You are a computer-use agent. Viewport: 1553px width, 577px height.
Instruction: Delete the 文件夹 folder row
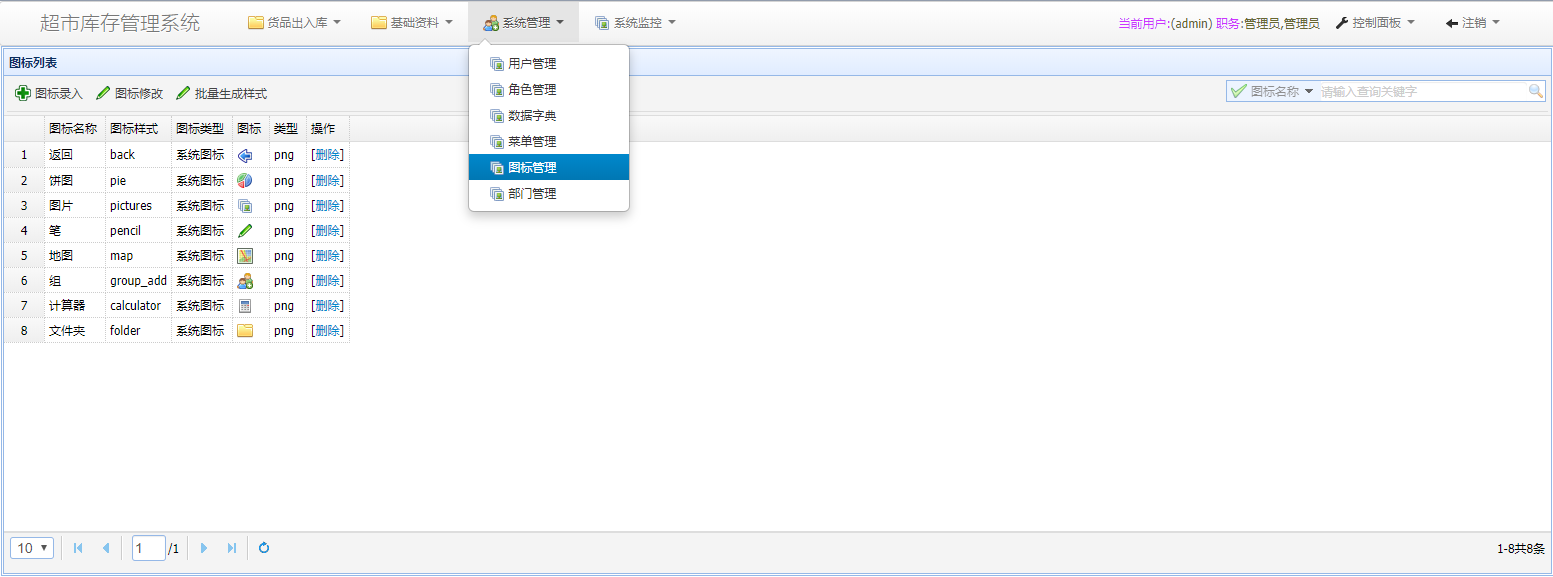(327, 331)
